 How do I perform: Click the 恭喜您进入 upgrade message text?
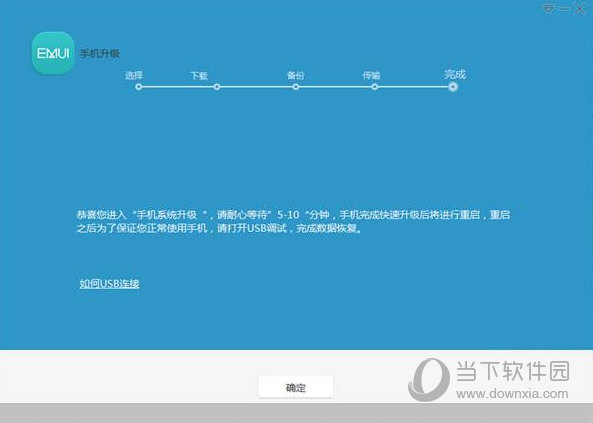[x=293, y=222]
